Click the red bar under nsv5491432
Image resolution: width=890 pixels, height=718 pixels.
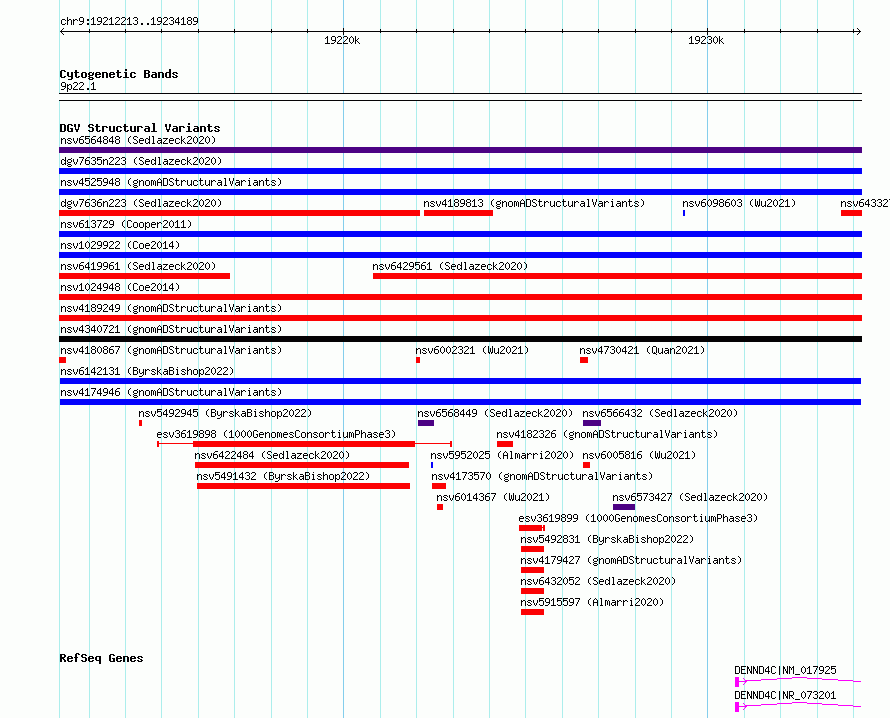(303, 486)
